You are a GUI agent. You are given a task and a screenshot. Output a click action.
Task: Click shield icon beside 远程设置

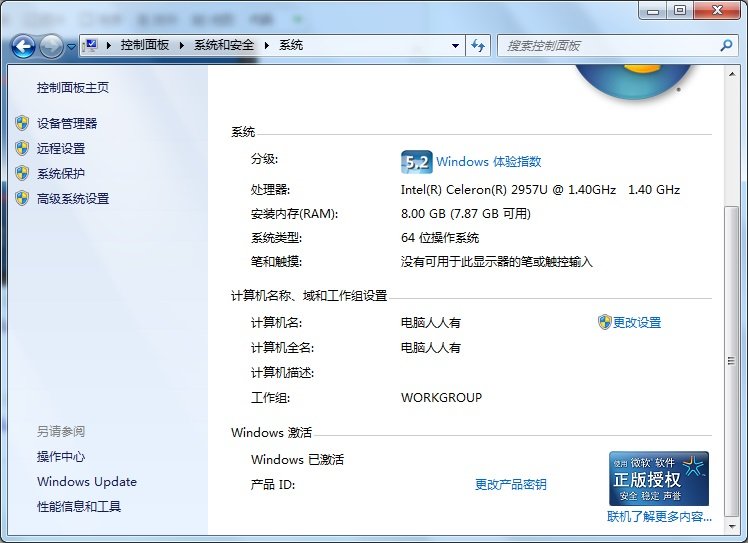point(22,148)
